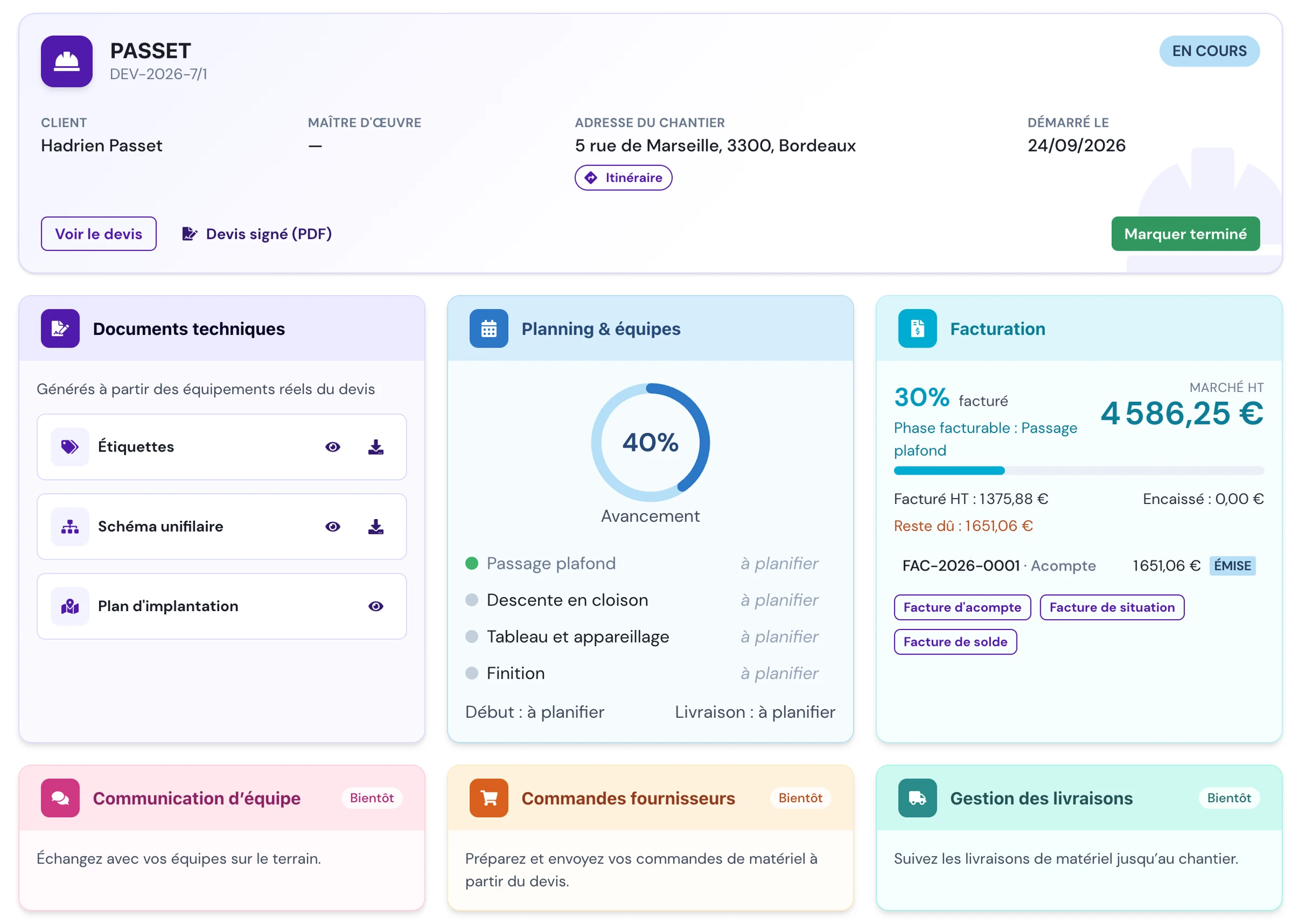Click Marquer terminé button
Viewport: 1299px width, 924px height.
[x=1185, y=233]
